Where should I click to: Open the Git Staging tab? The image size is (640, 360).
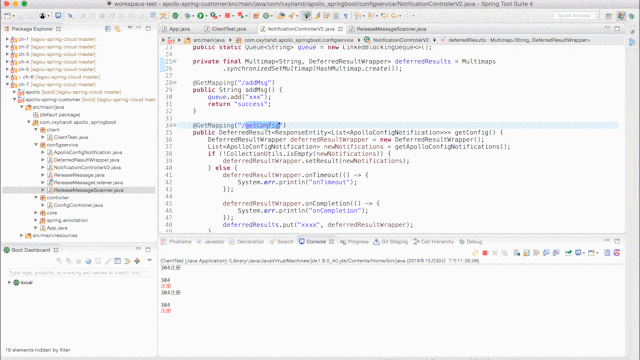391,242
